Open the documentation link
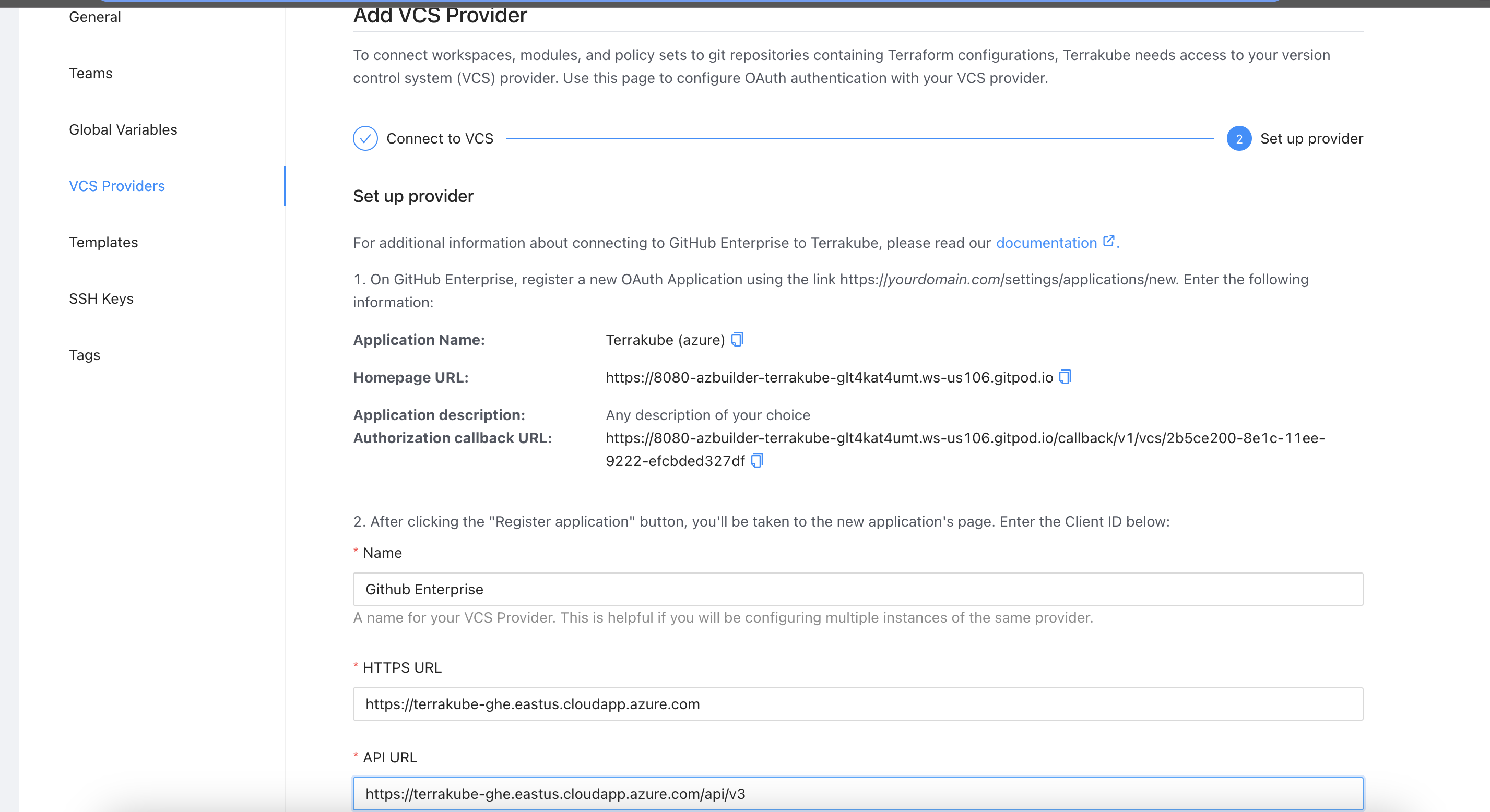1490x812 pixels. click(x=1046, y=243)
